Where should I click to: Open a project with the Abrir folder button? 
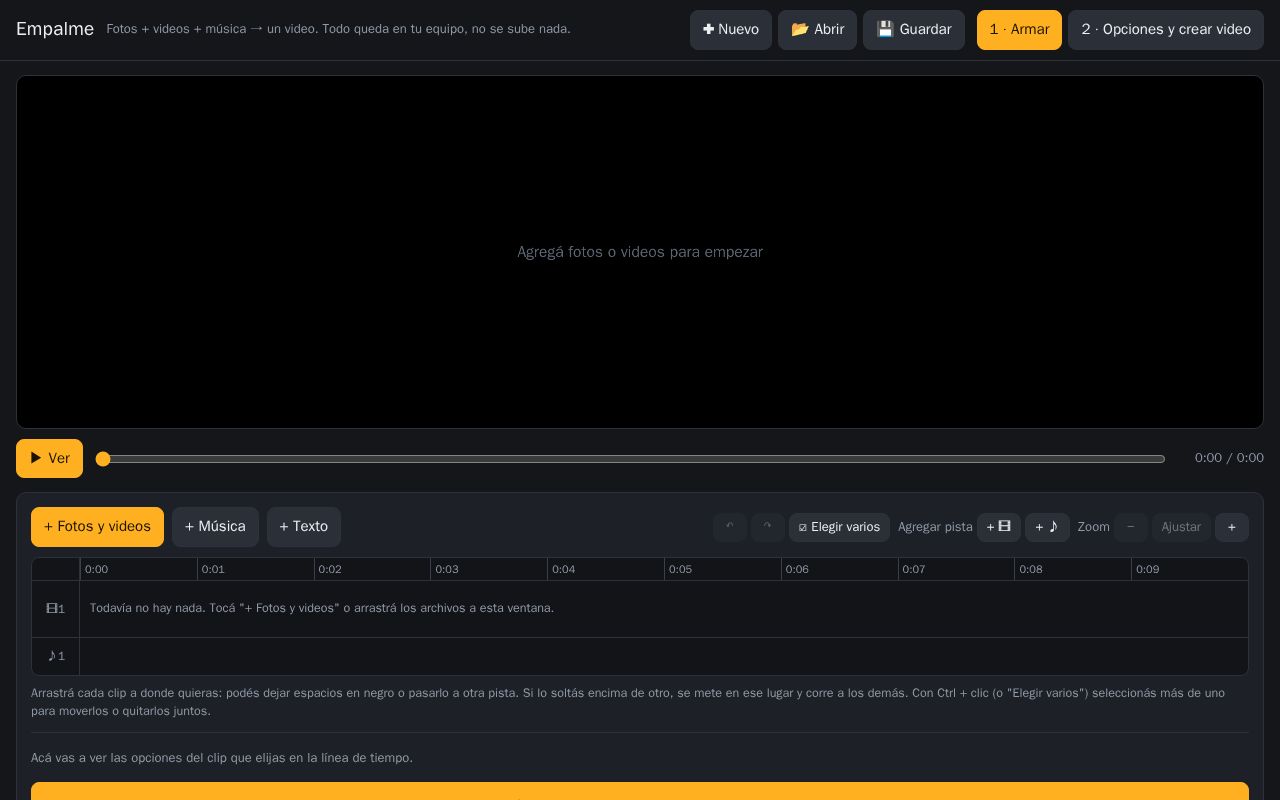pyautogui.click(x=817, y=30)
